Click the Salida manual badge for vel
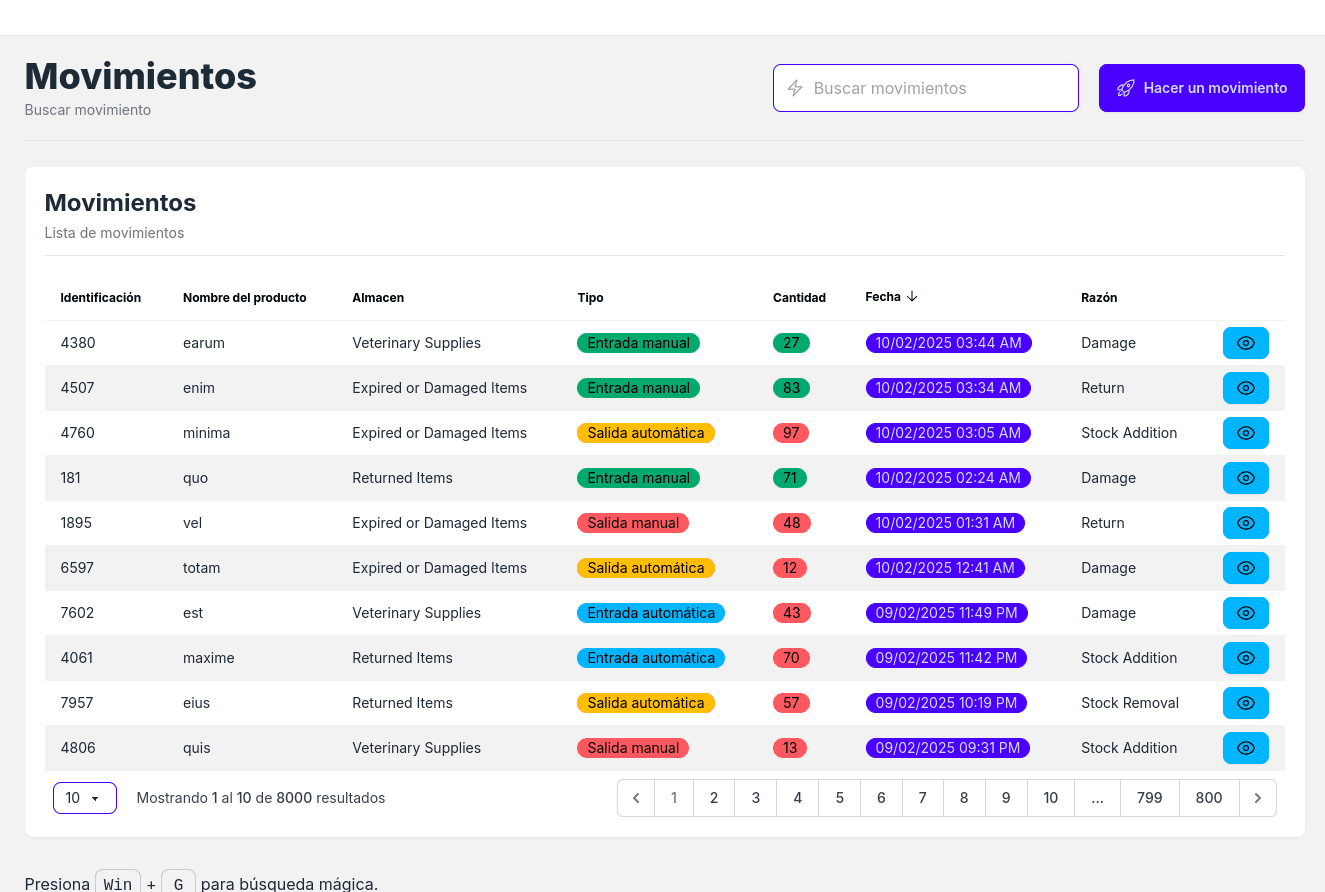Image resolution: width=1325 pixels, height=892 pixels. pyautogui.click(x=633, y=523)
